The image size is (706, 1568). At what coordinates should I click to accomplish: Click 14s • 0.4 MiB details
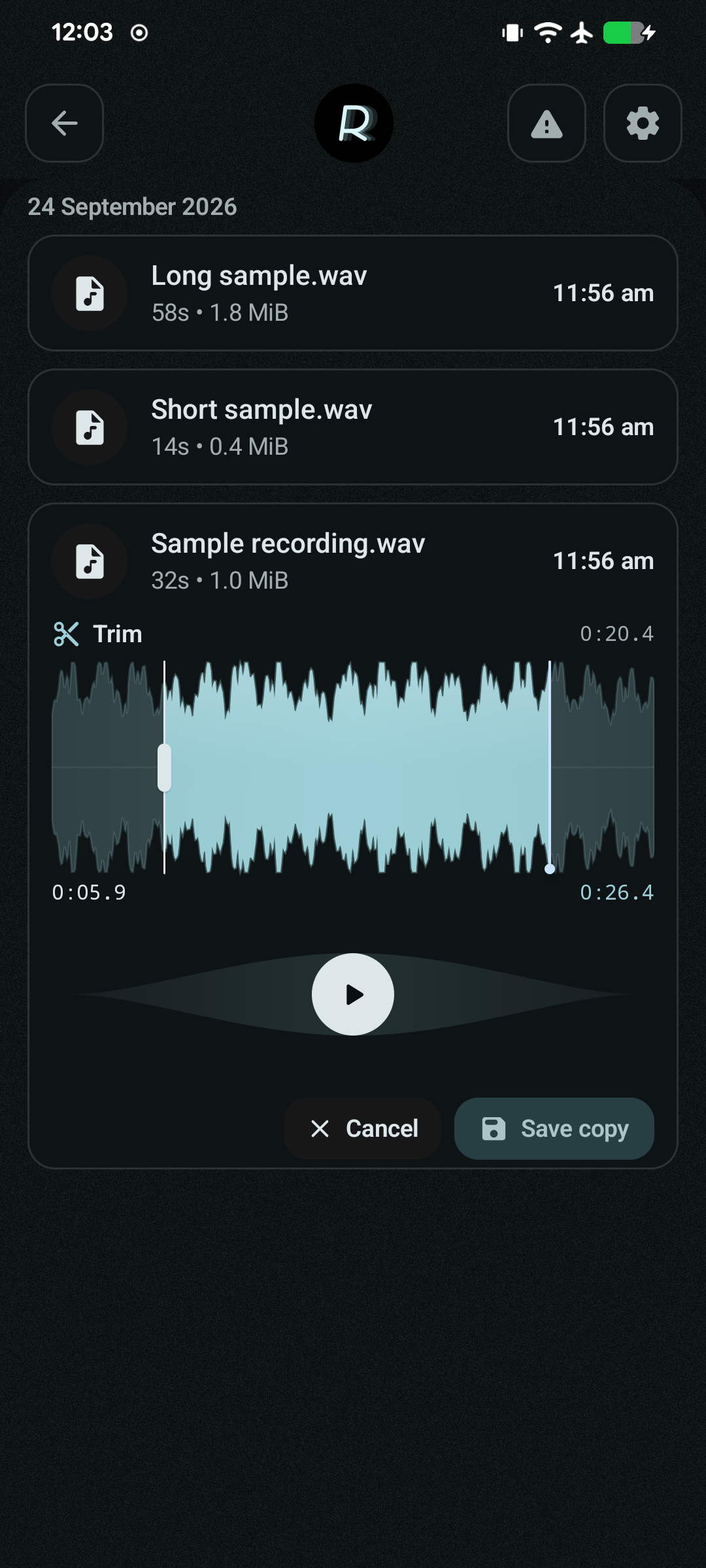[x=220, y=447]
